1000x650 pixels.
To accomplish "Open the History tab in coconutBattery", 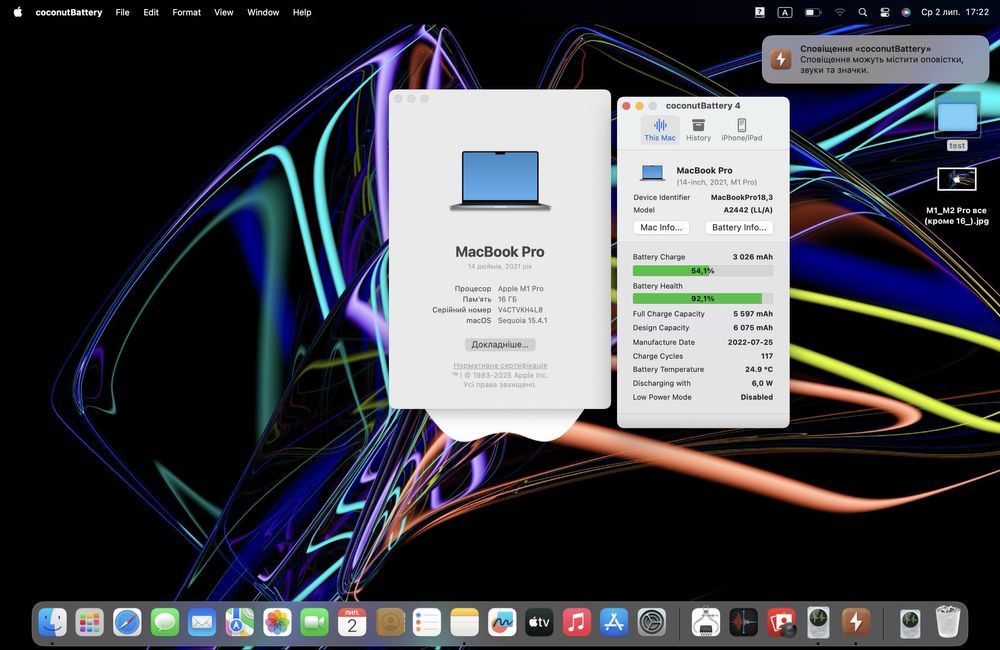I will coord(698,129).
